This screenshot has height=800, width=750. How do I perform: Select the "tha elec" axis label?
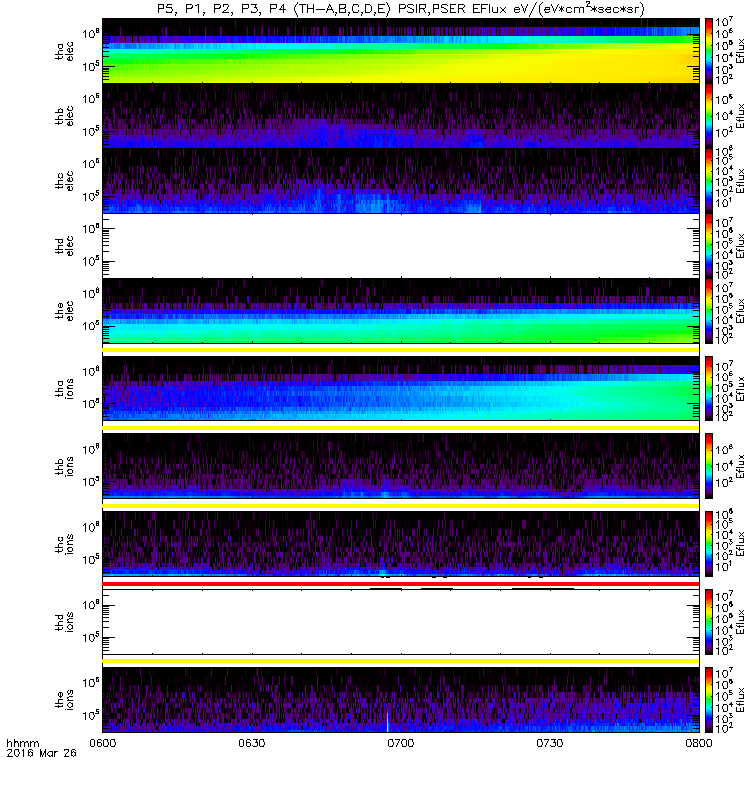[x=64, y=51]
